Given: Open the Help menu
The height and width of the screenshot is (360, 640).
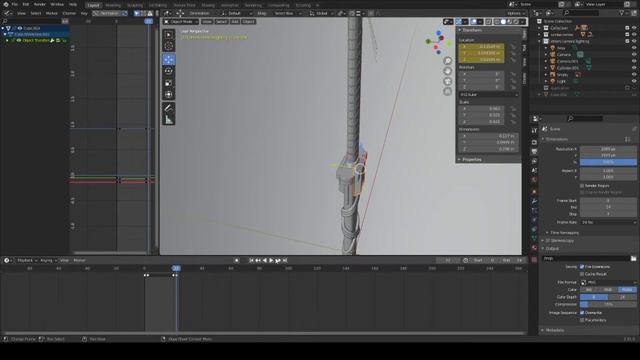Looking at the screenshot, I should pyautogui.click(x=73, y=4).
